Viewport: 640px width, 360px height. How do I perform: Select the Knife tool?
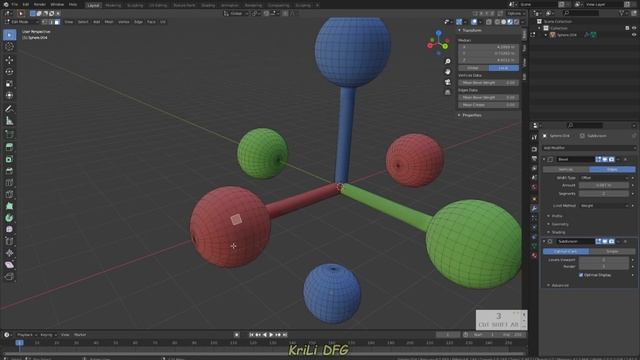pyautogui.click(x=9, y=195)
